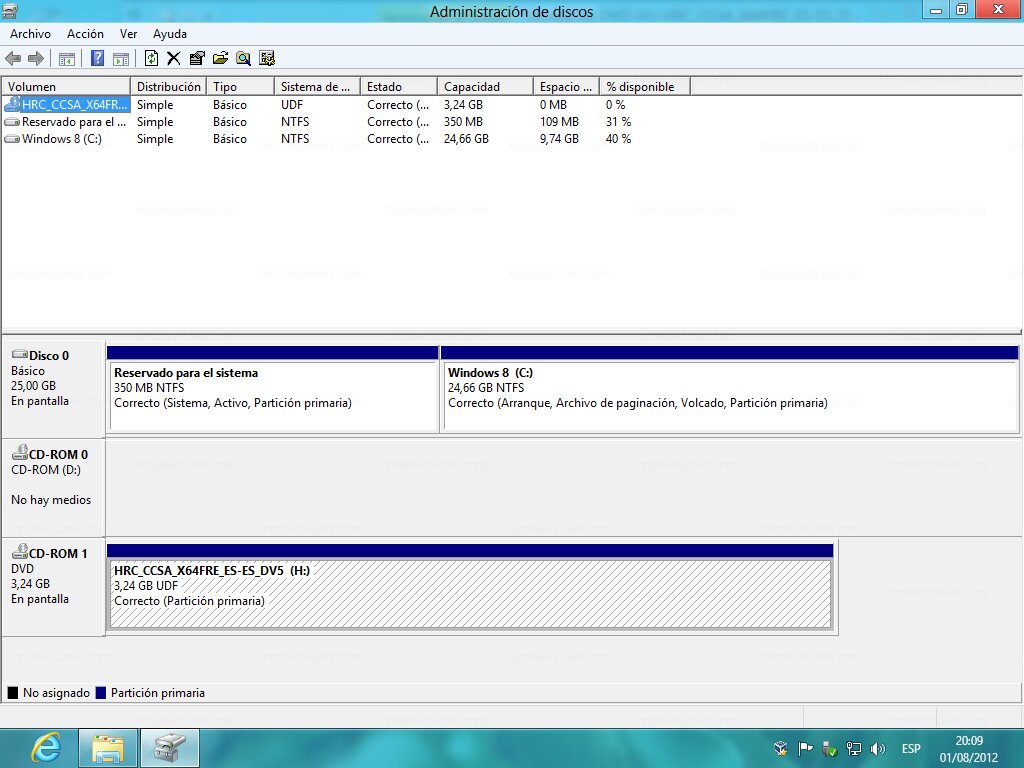Viewport: 1024px width, 768px height.
Task: Open the Archivo menu
Action: coord(30,34)
